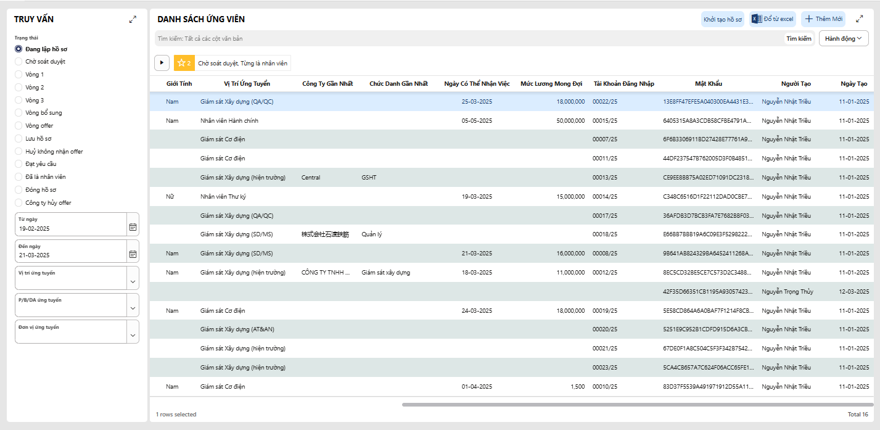
Task: Click the Tìm kiếm button
Action: [799, 38]
